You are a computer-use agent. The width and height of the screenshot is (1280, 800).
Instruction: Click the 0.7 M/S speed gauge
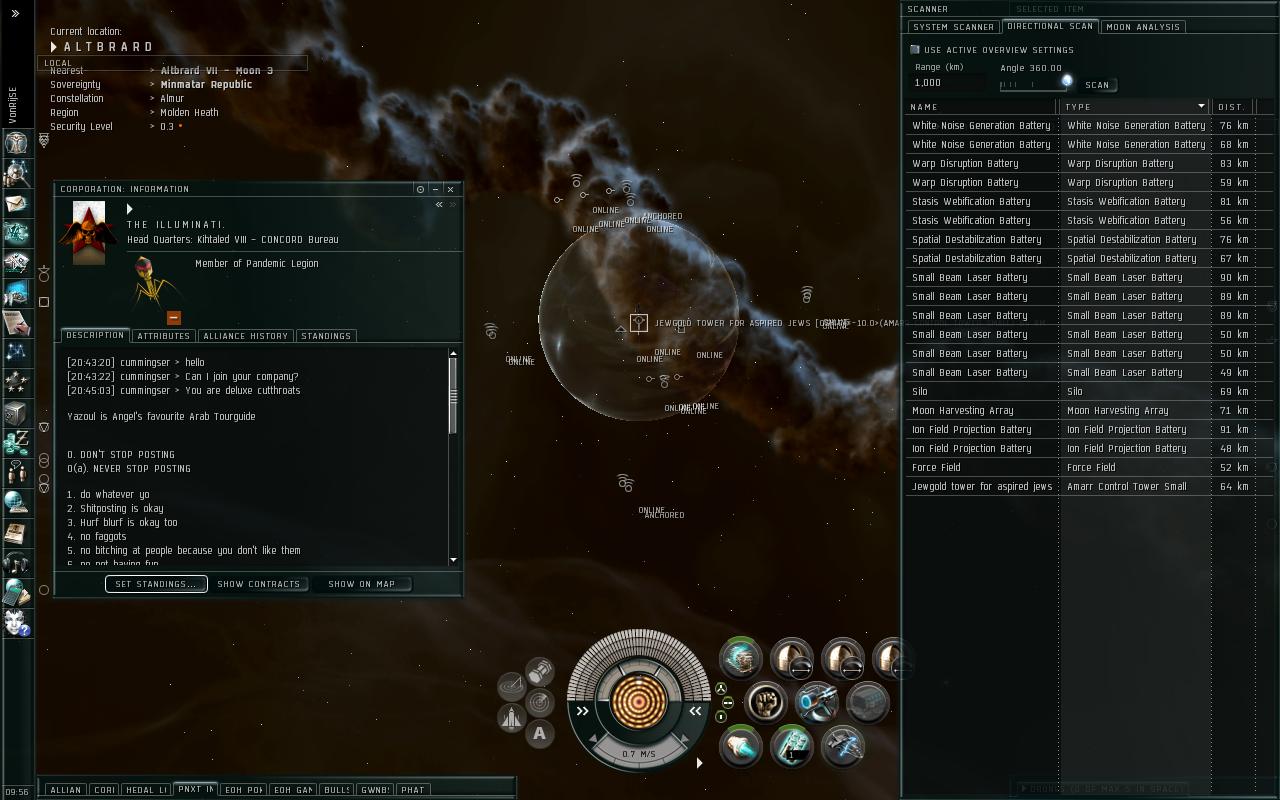coord(638,754)
